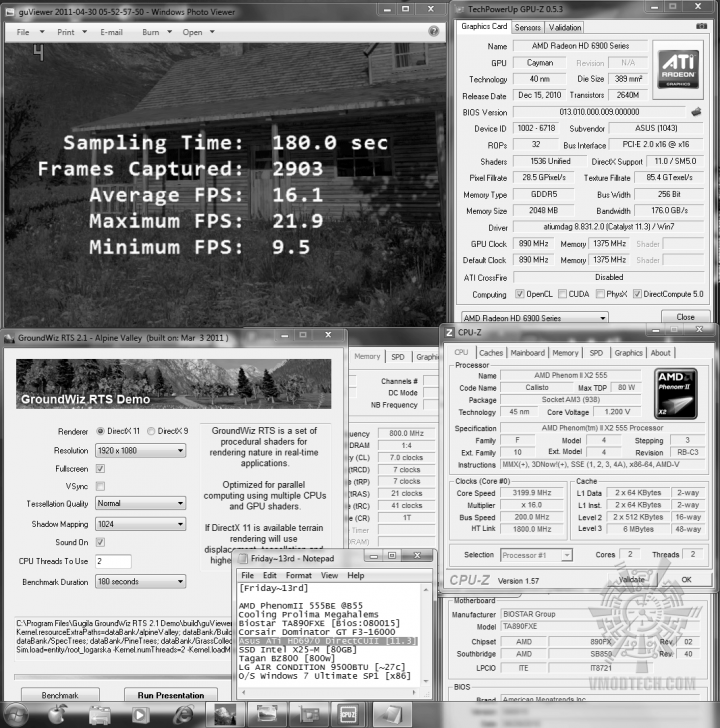Click the CPU Threads To Use field

pyautogui.click(x=113, y=561)
